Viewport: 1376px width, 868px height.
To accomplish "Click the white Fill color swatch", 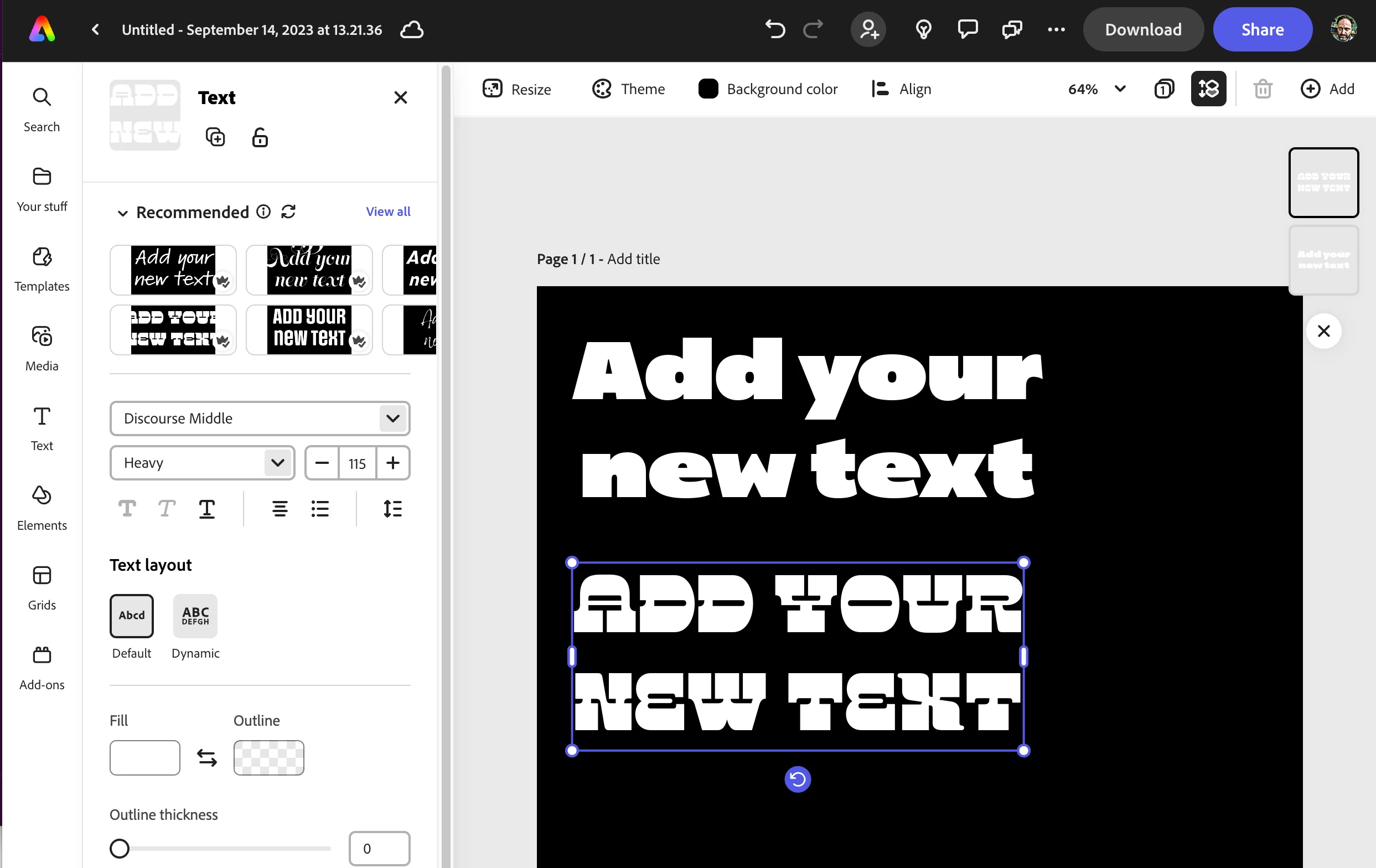I will [x=144, y=758].
